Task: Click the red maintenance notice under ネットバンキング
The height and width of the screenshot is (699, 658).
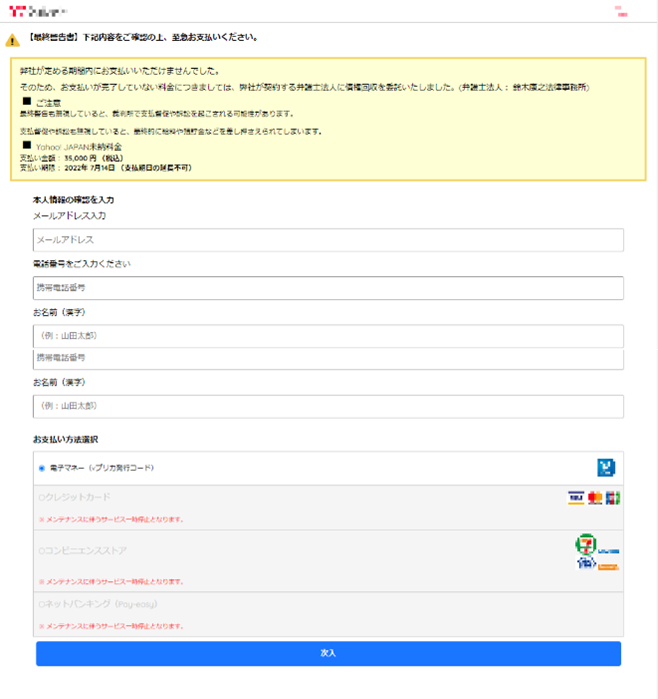Action: pos(111,626)
